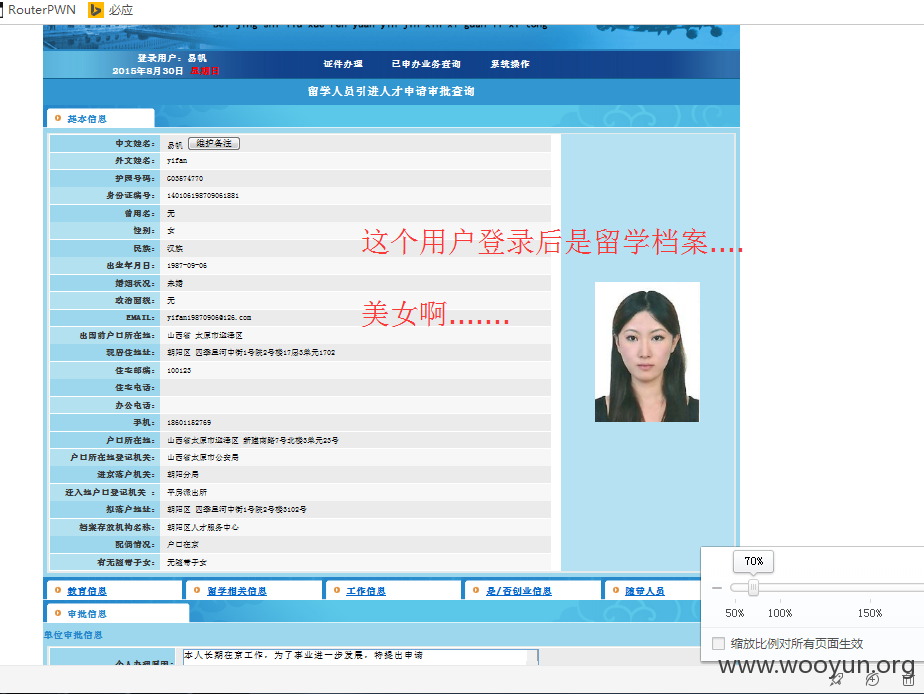Image resolution: width=924 pixels, height=694 pixels.
Task: Click the 朝阳区人才服务中心 value
Action: coord(203,527)
